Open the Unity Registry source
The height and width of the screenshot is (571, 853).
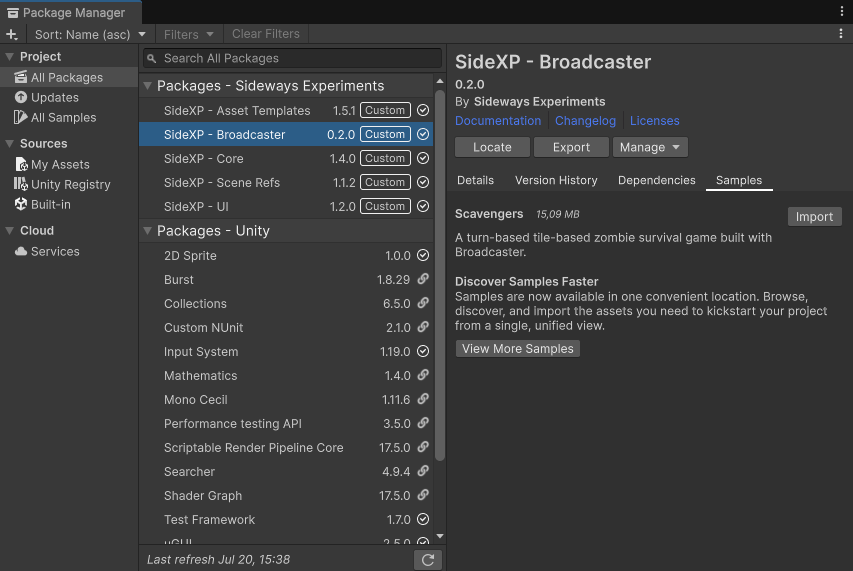click(x=69, y=184)
